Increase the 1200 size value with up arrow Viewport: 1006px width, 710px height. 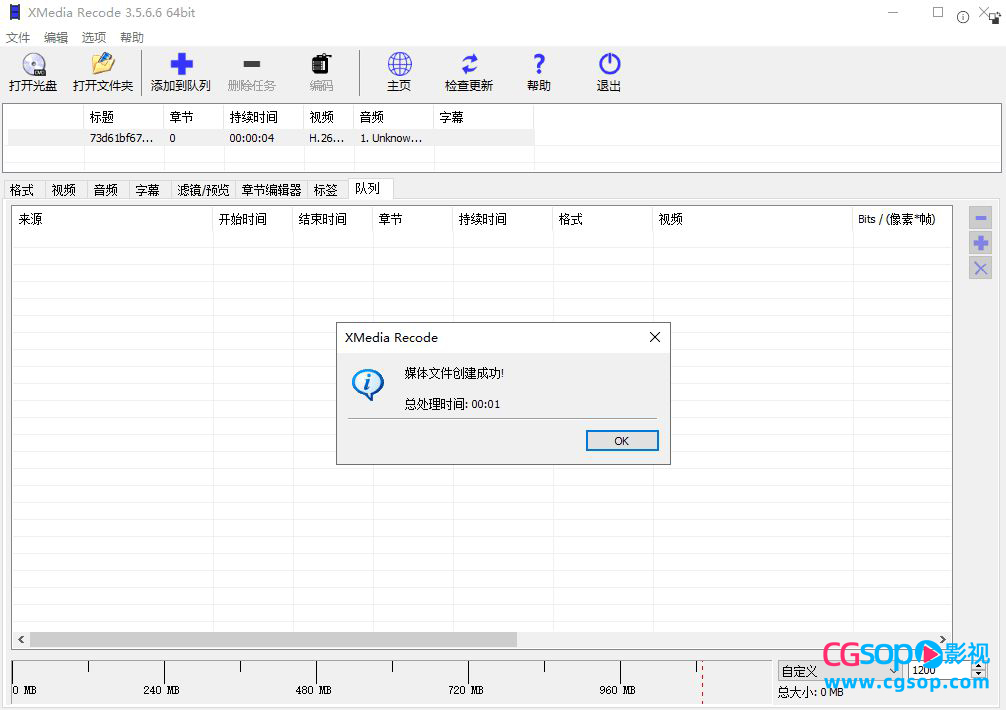pos(979,666)
